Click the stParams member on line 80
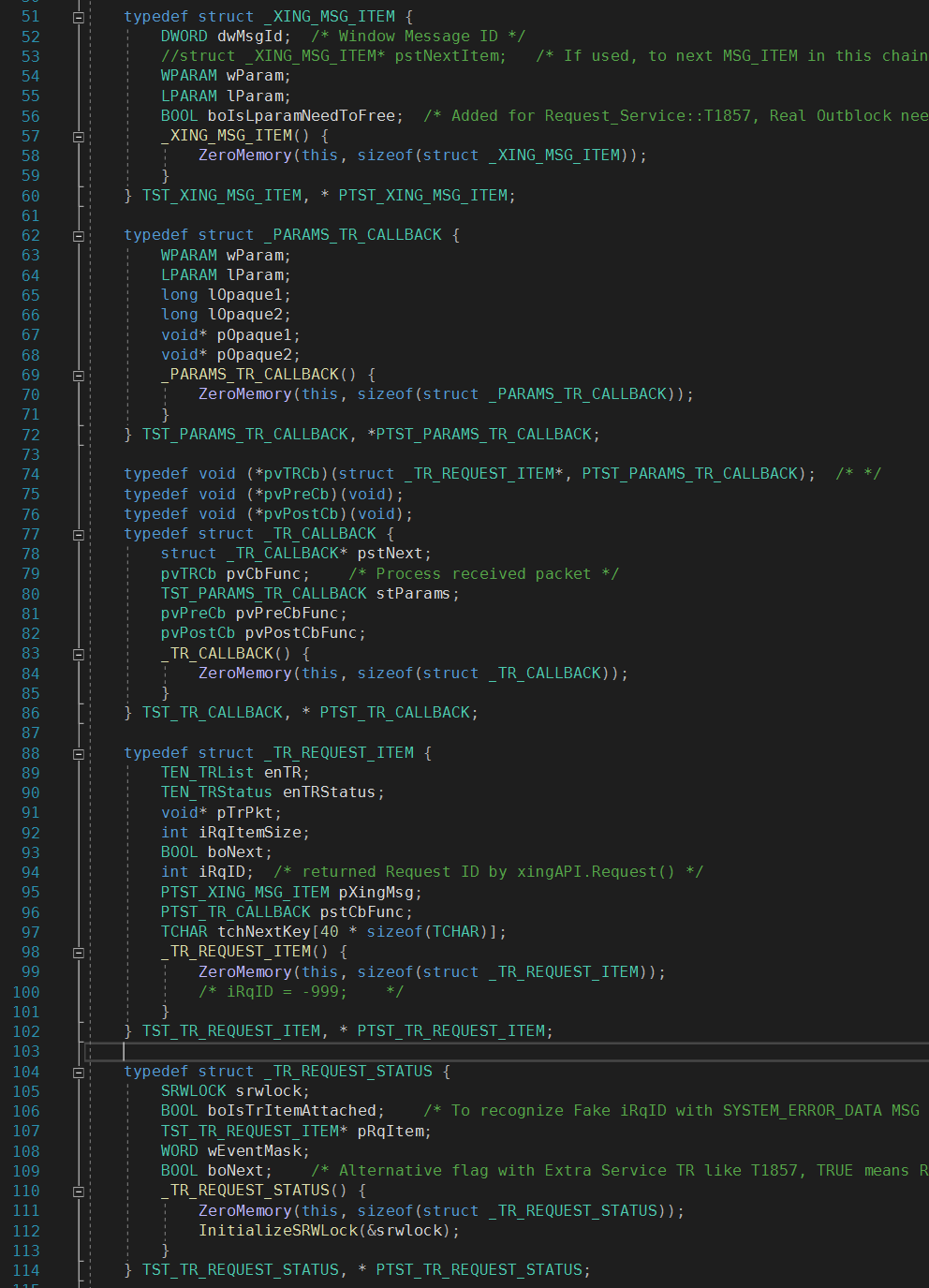Screen dimensions: 929x1288 tap(413, 594)
